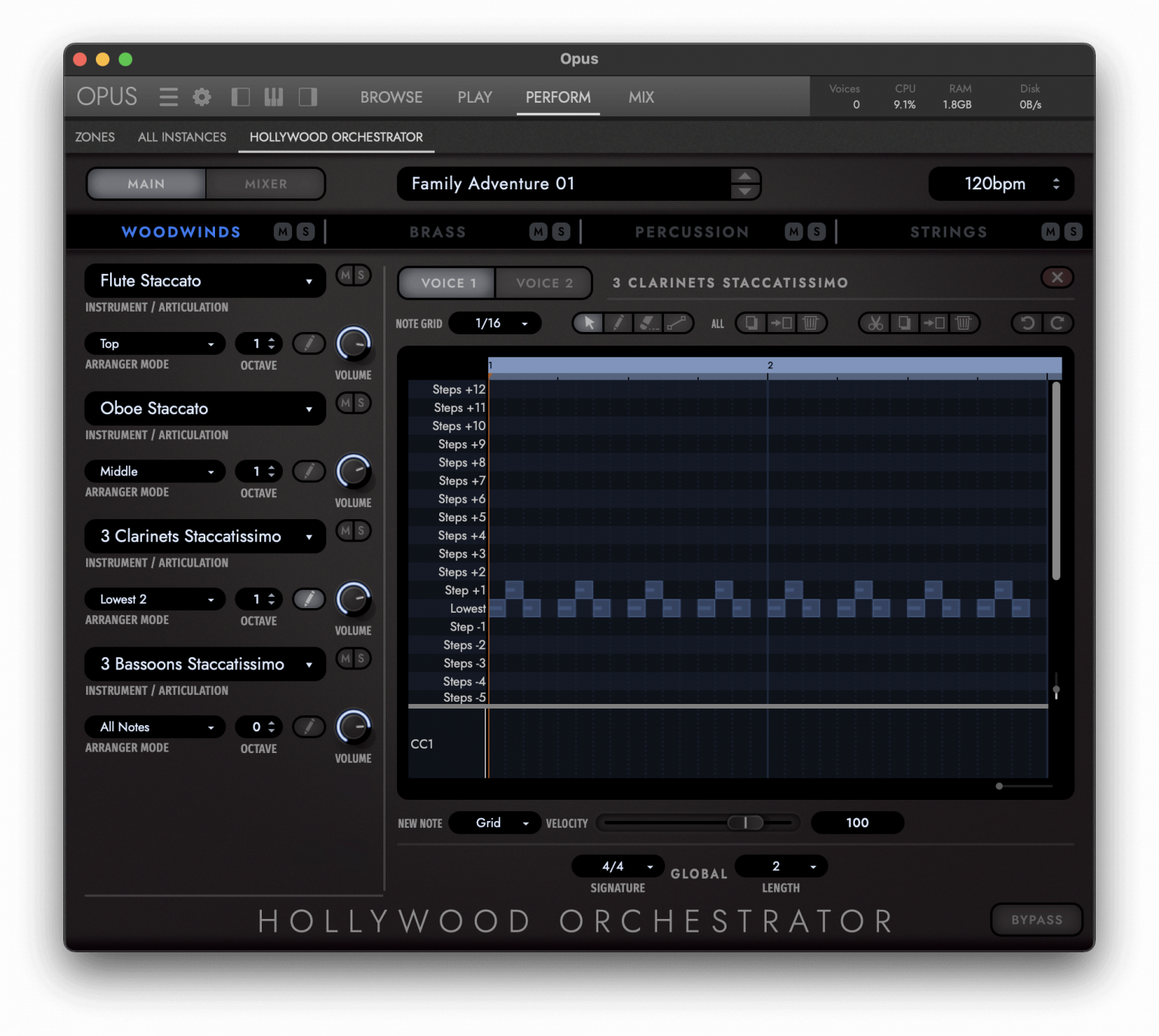The height and width of the screenshot is (1036, 1159).
Task: Show the virtual keyboard via the piano icon
Action: (273, 97)
